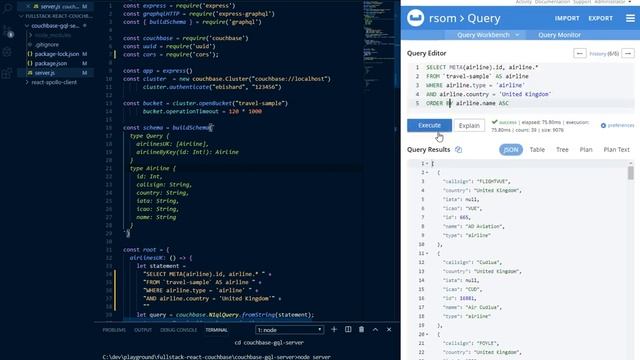This screenshot has height=360, width=640.
Task: Collapse the FULLSTACK-REACT-COUCHBASE workspace section
Action: pos(56,16)
